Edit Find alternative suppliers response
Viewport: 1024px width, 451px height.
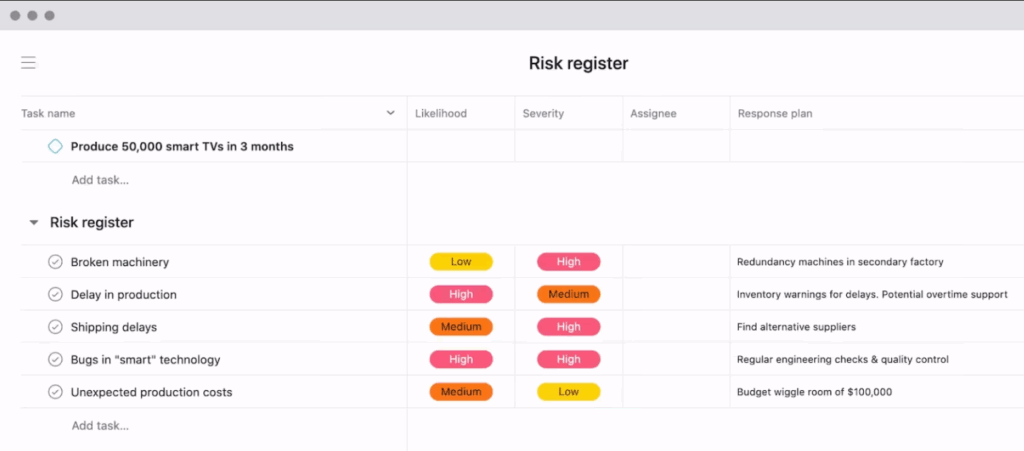tap(796, 327)
